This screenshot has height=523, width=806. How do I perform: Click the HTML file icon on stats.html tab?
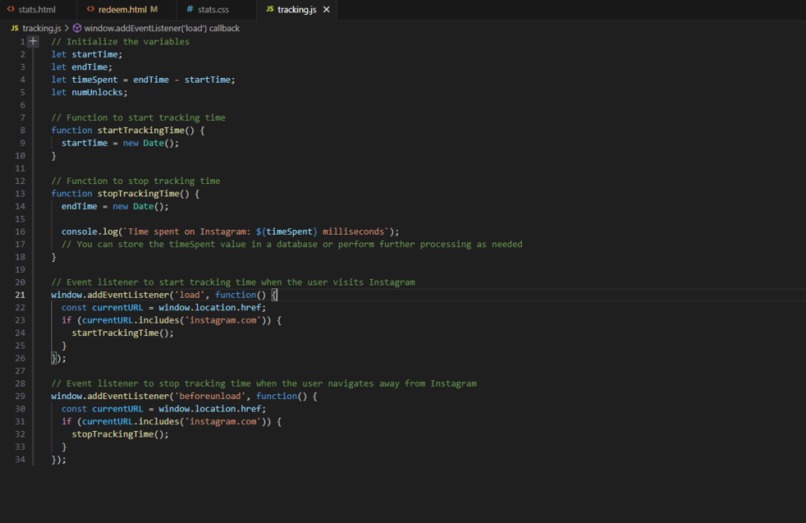click(10, 9)
